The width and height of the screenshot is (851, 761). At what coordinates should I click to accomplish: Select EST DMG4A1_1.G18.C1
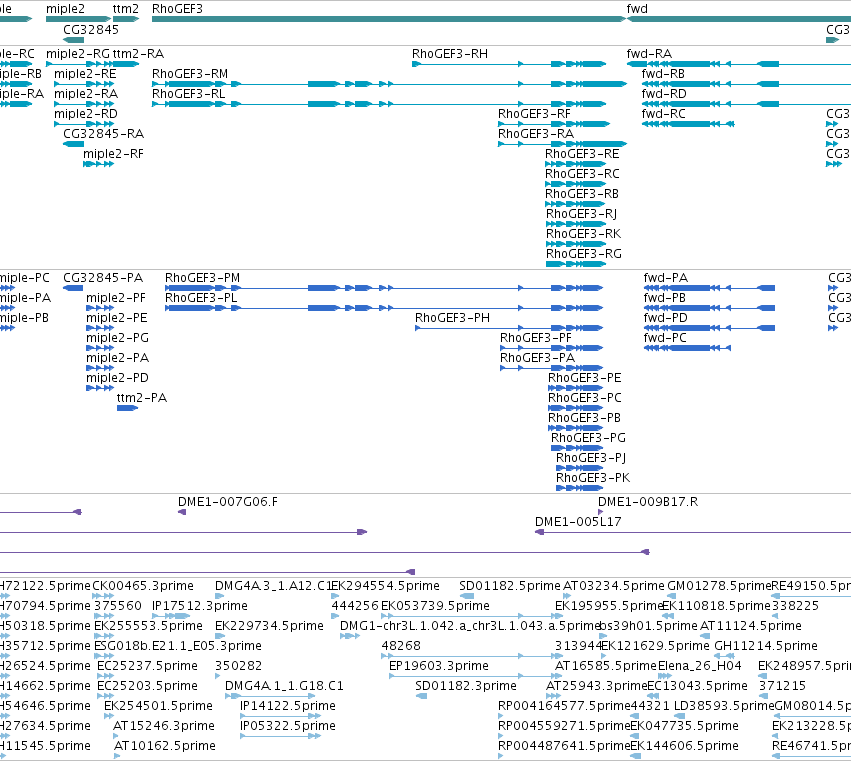pyautogui.click(x=284, y=687)
